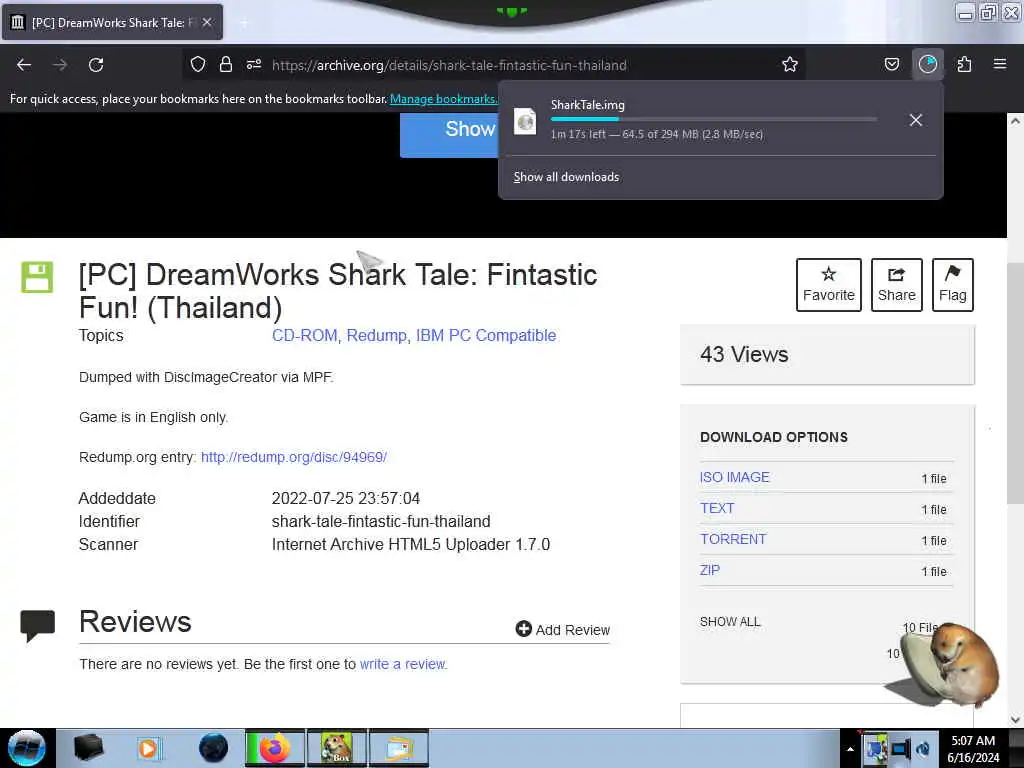The width and height of the screenshot is (1024, 768).
Task: View site security via padlock icon
Action: tap(226, 64)
